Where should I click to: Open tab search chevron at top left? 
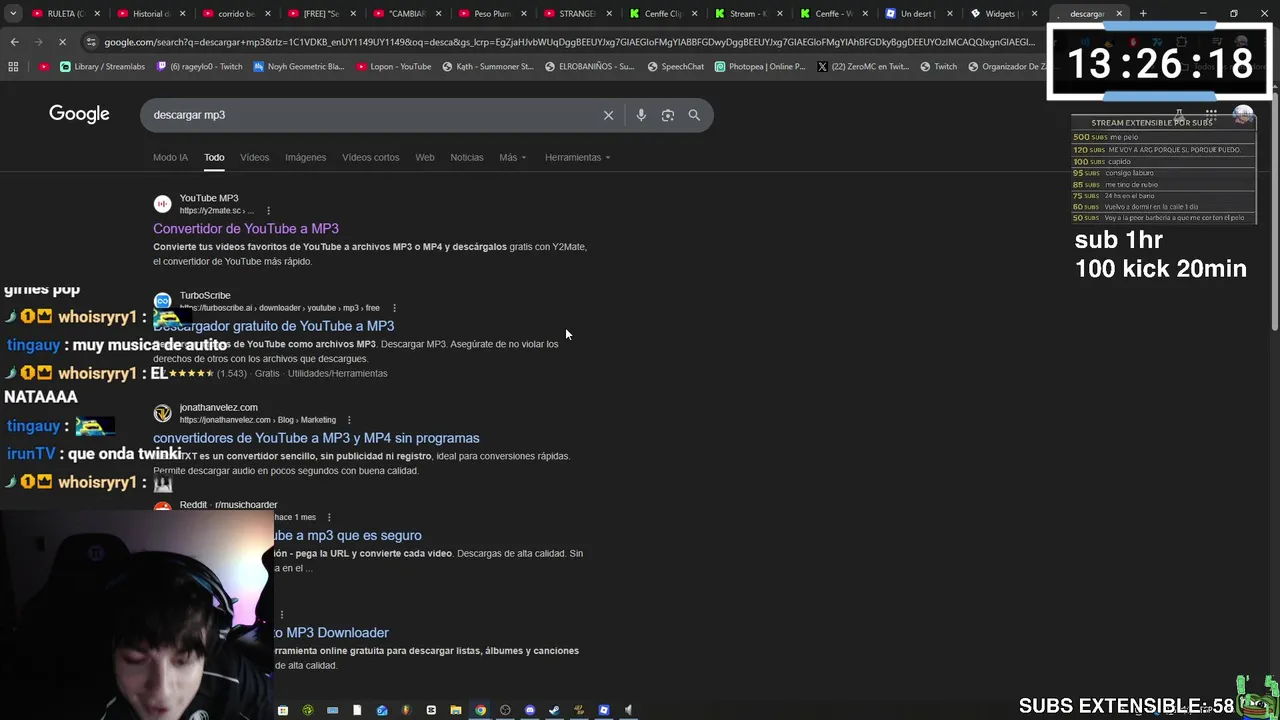pyautogui.click(x=13, y=14)
